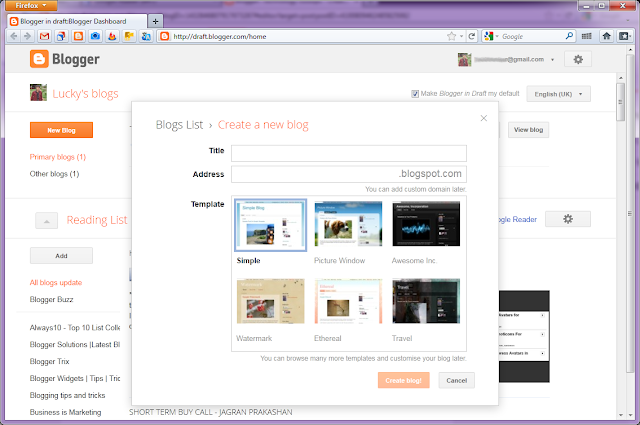This screenshot has width=640, height=425.
Task: Open the Firefox menu button
Action: tap(31, 5)
